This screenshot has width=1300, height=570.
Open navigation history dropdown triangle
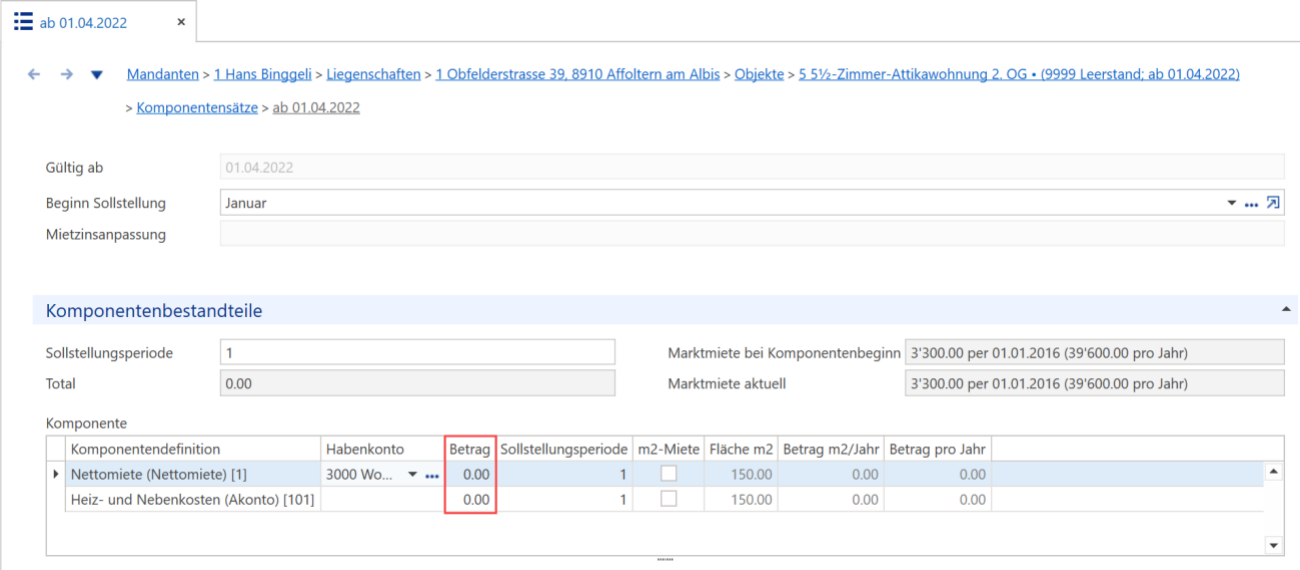[97, 75]
